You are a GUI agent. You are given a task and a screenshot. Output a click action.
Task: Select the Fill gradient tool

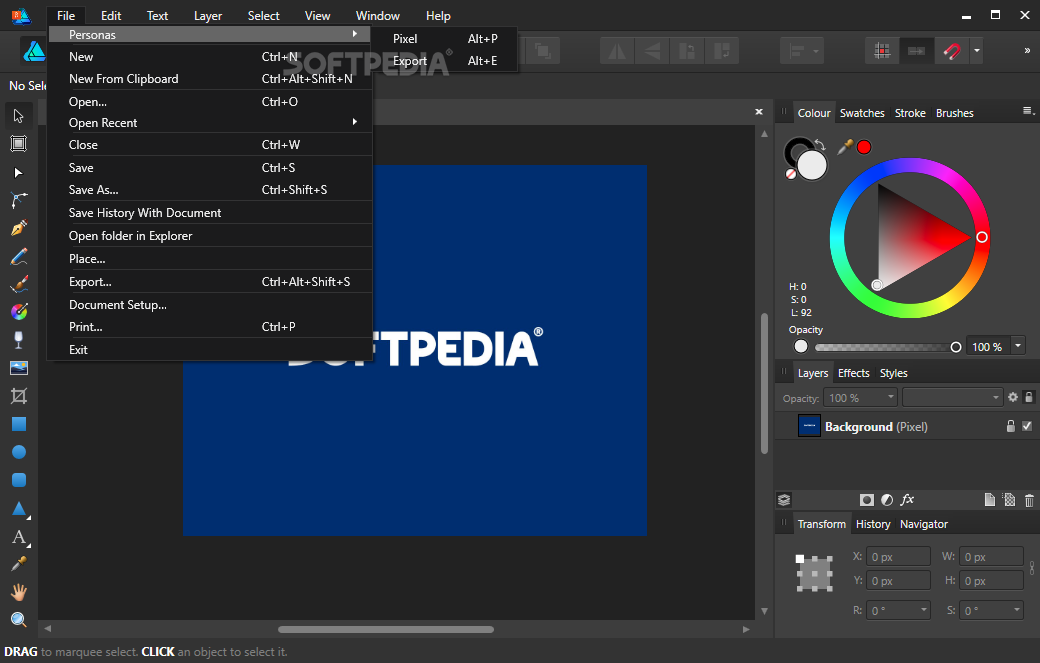tap(19, 312)
